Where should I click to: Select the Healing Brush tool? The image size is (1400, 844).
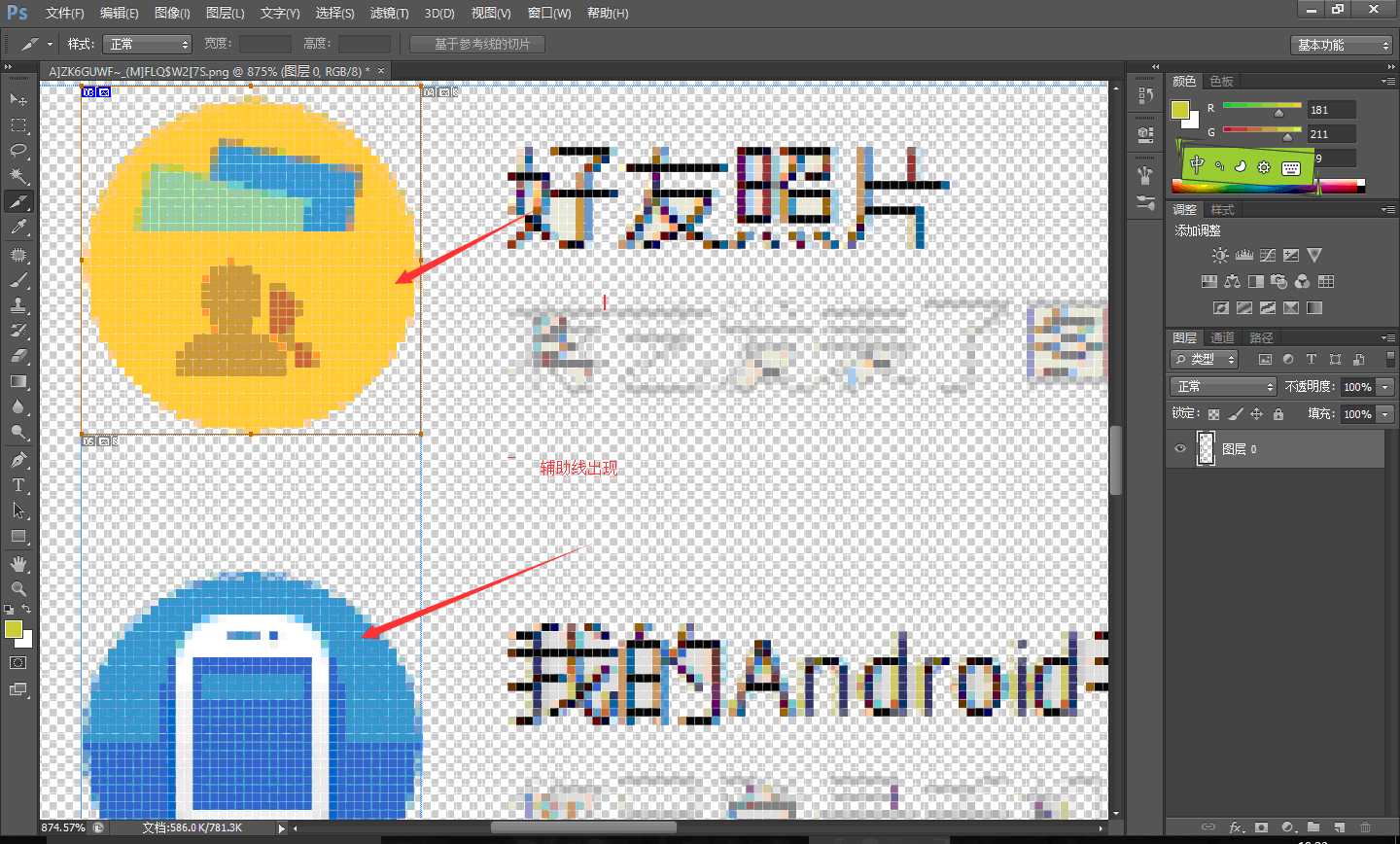point(18,255)
